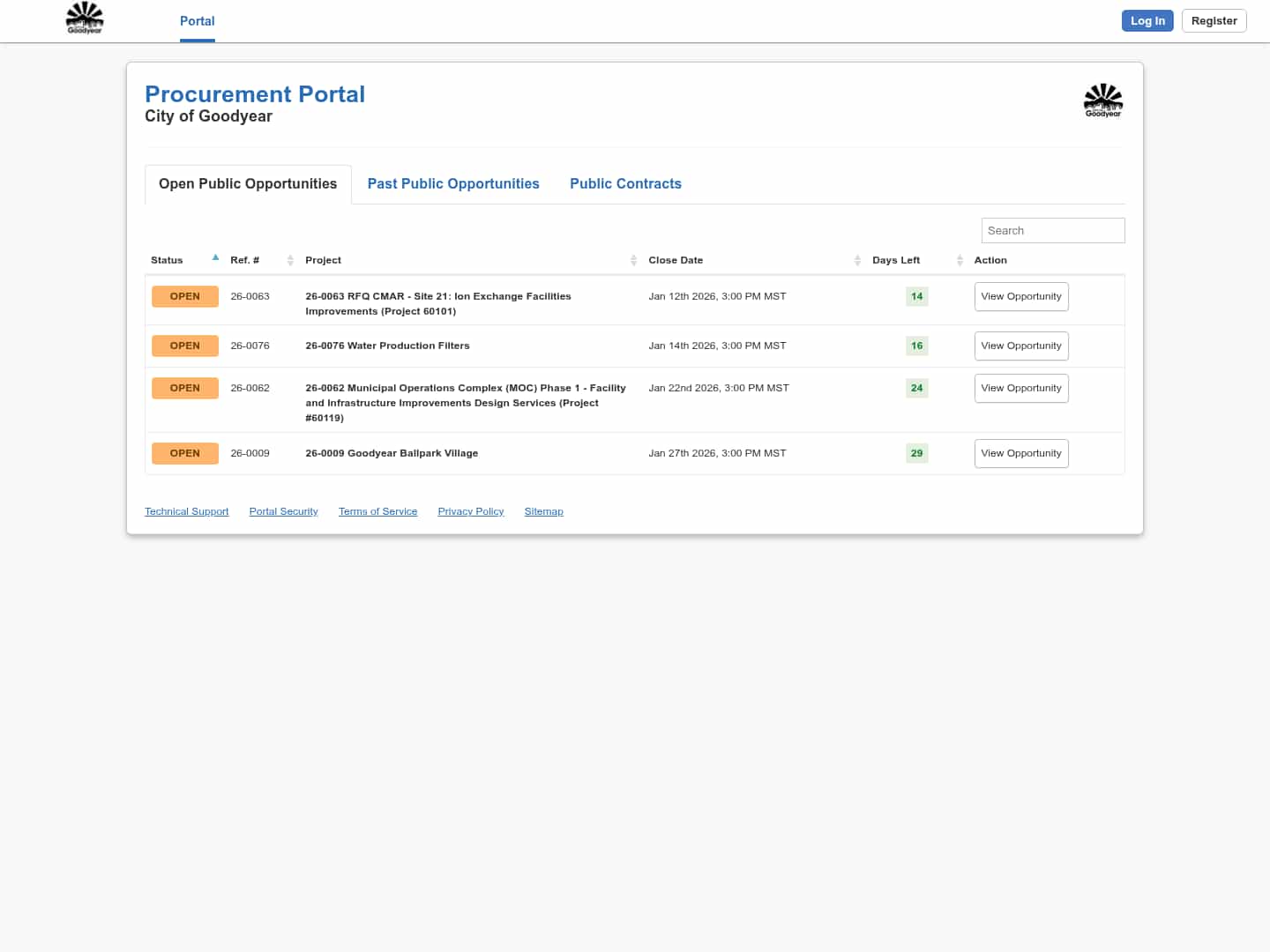This screenshot has width=1270, height=952.
Task: Sort table by Status column arrow
Action: pos(215,258)
